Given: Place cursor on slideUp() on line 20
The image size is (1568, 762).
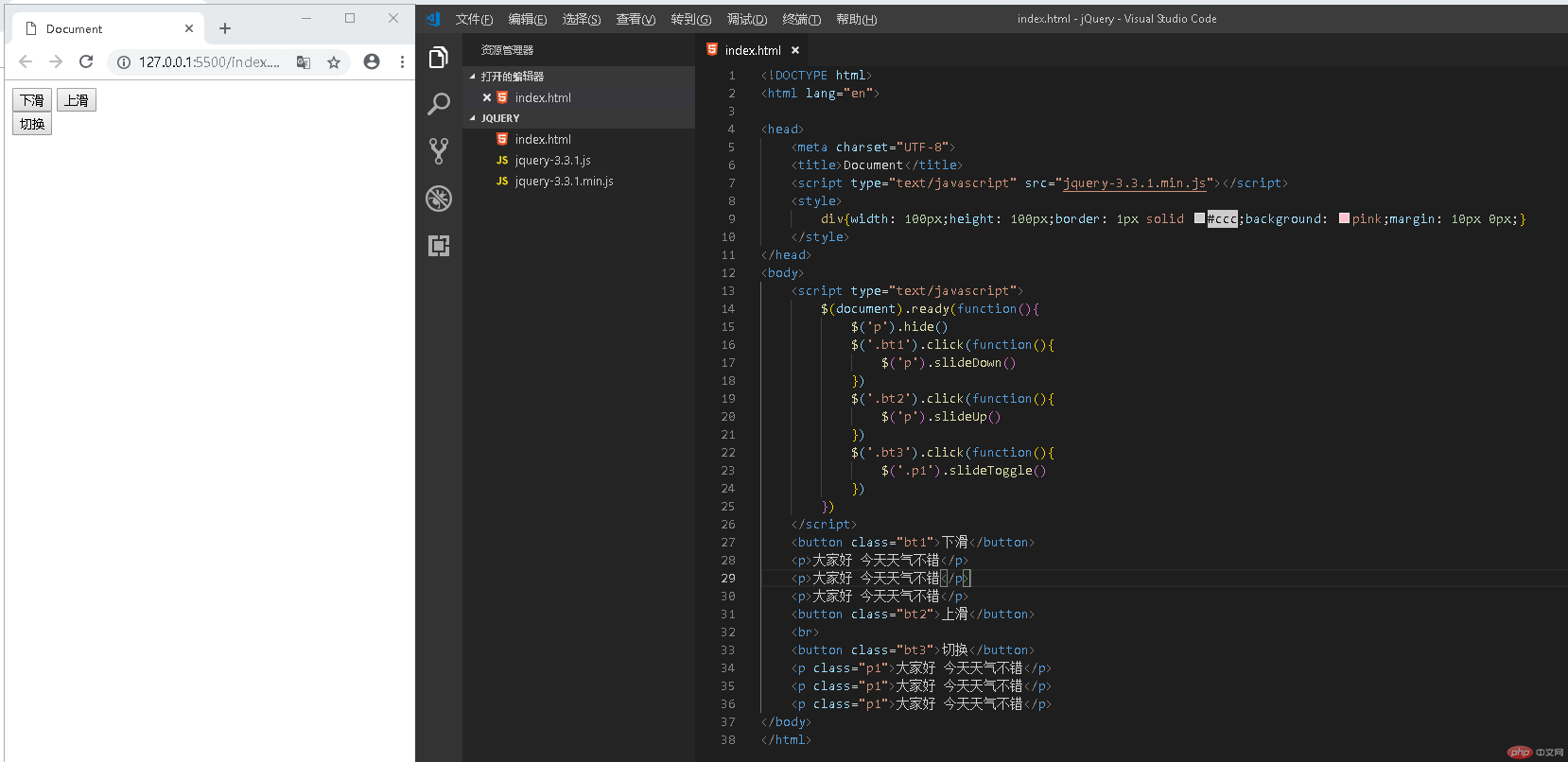Looking at the screenshot, I should (967, 417).
